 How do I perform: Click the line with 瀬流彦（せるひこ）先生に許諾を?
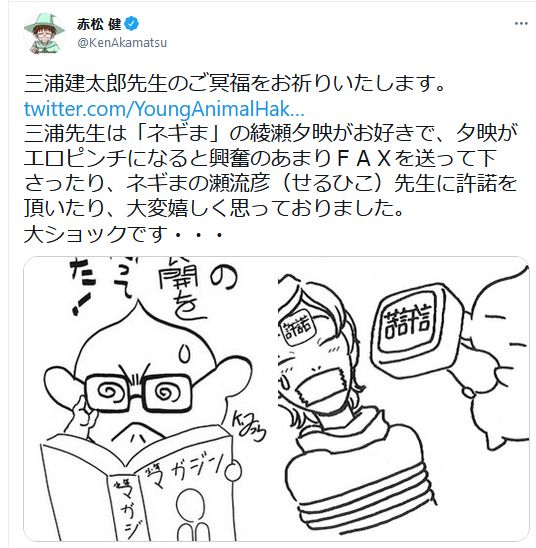[x=271, y=183]
